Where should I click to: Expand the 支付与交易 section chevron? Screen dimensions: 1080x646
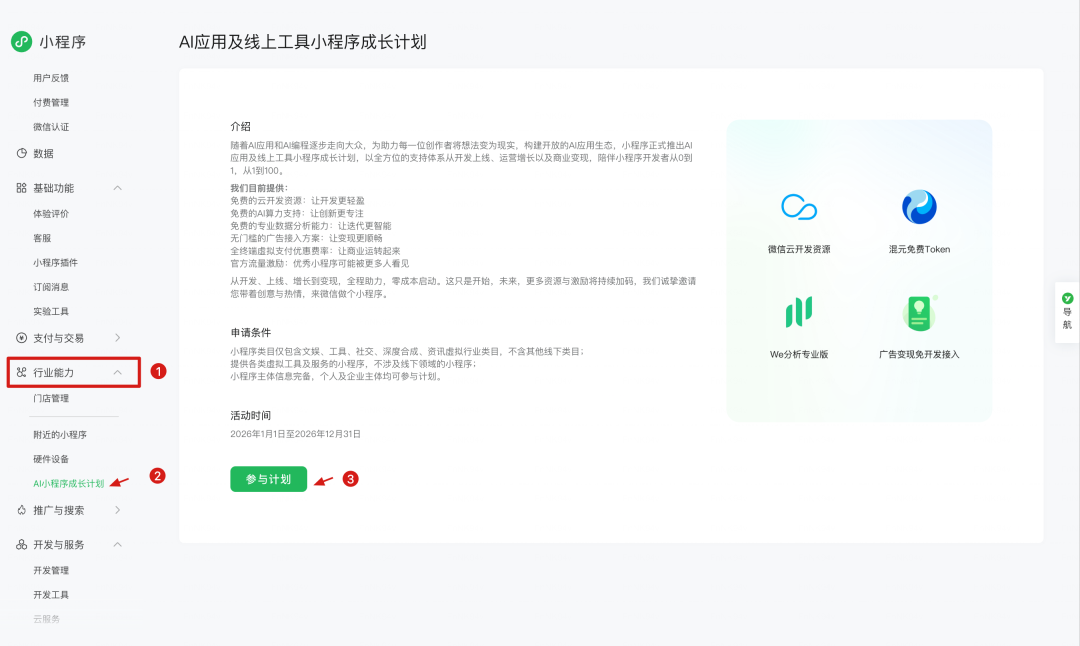tap(118, 338)
